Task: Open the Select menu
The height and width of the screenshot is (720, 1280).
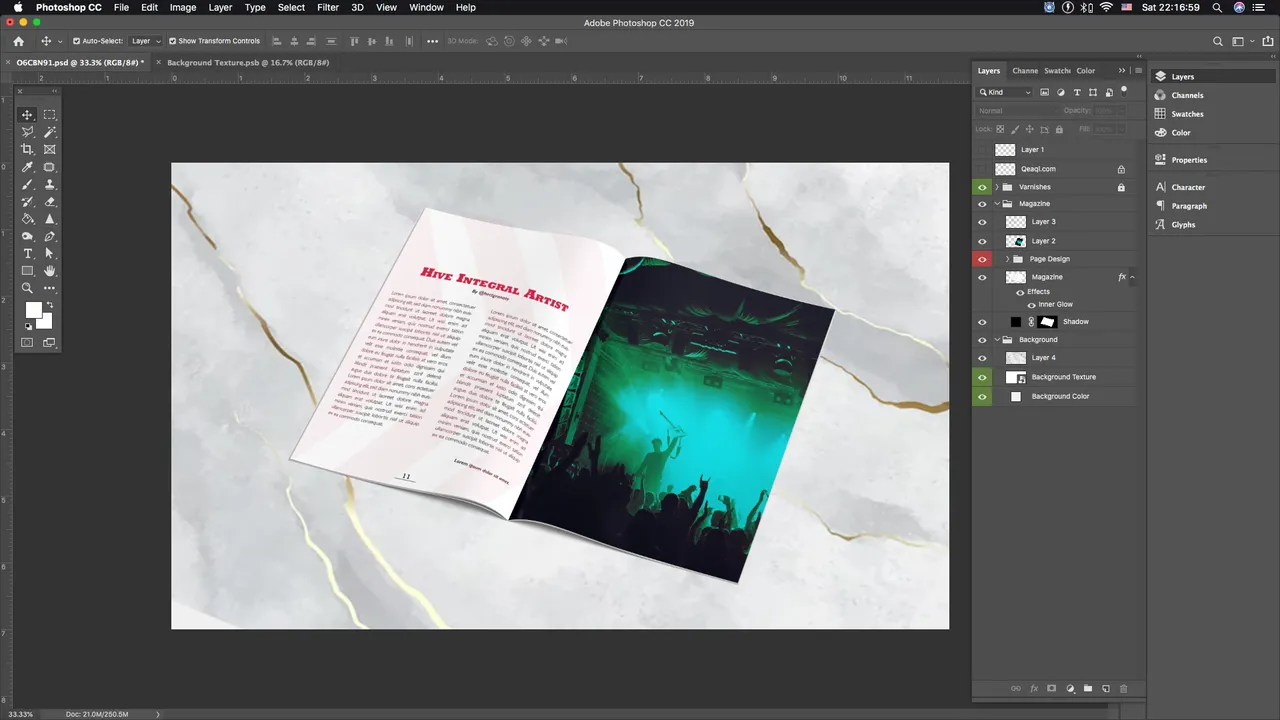Action: tap(291, 7)
